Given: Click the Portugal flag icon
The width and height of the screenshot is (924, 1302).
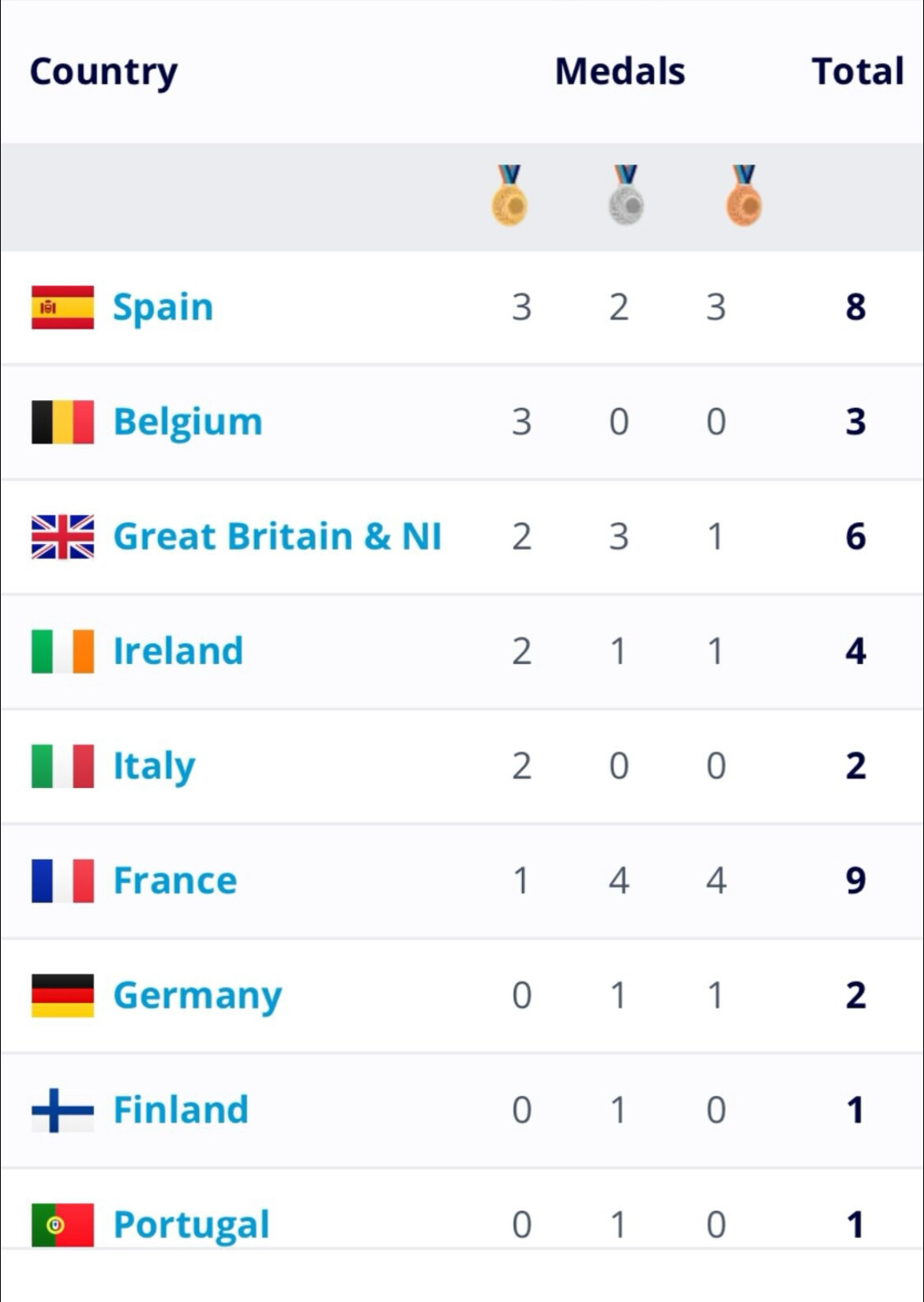Looking at the screenshot, I should coord(62,1225).
